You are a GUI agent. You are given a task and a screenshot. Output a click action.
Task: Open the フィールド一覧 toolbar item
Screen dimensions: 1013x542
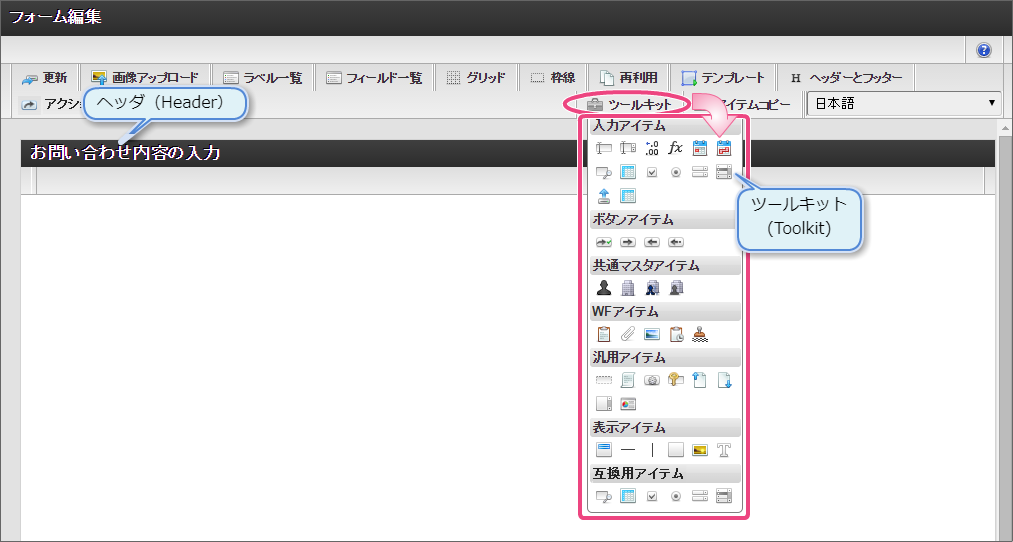[374, 78]
